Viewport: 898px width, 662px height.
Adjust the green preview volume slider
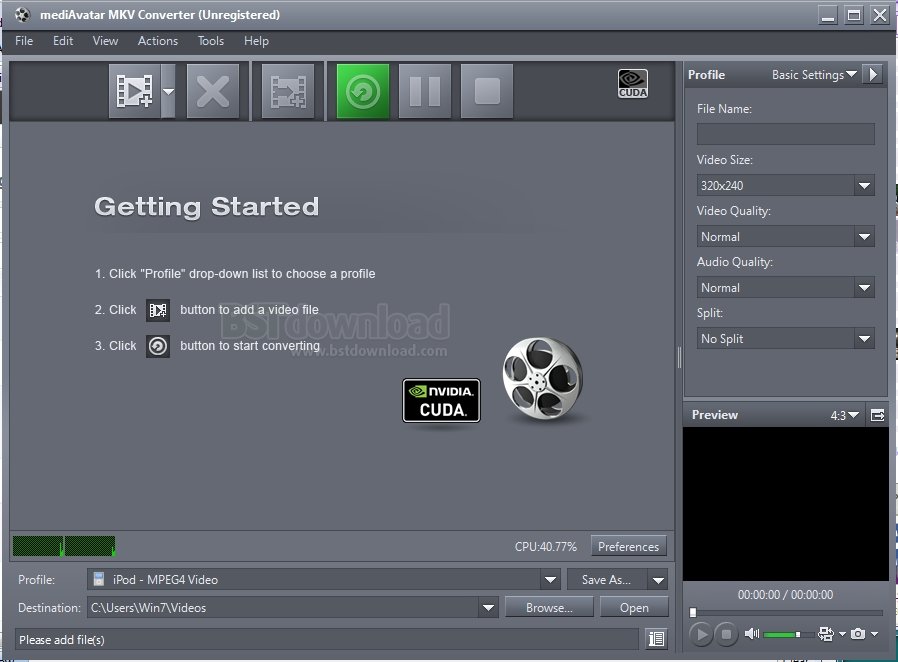tap(788, 634)
